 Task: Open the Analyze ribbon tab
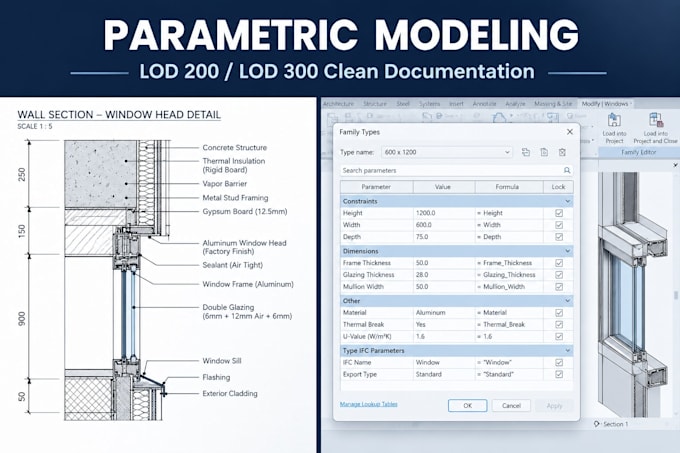(x=515, y=104)
